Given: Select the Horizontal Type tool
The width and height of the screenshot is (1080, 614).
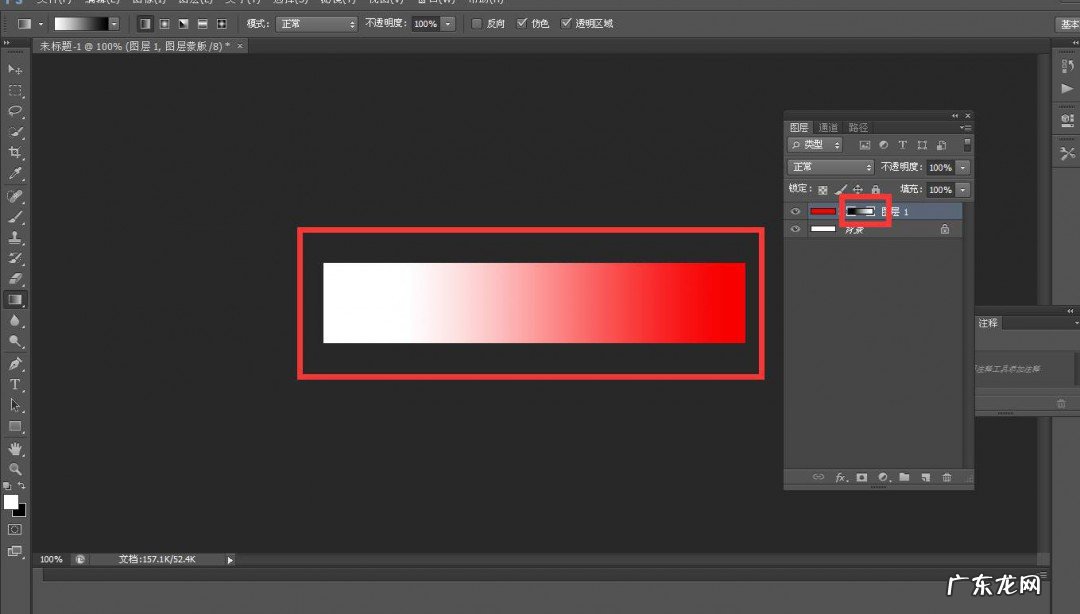Looking at the screenshot, I should 15,384.
